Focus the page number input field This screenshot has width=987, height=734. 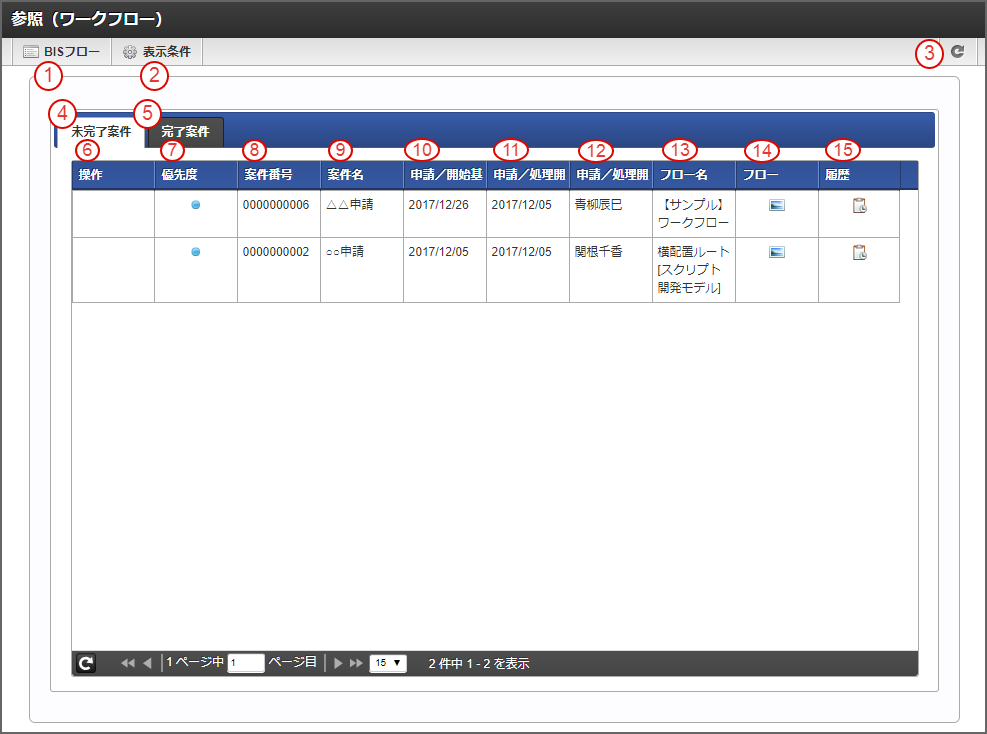tap(245, 663)
